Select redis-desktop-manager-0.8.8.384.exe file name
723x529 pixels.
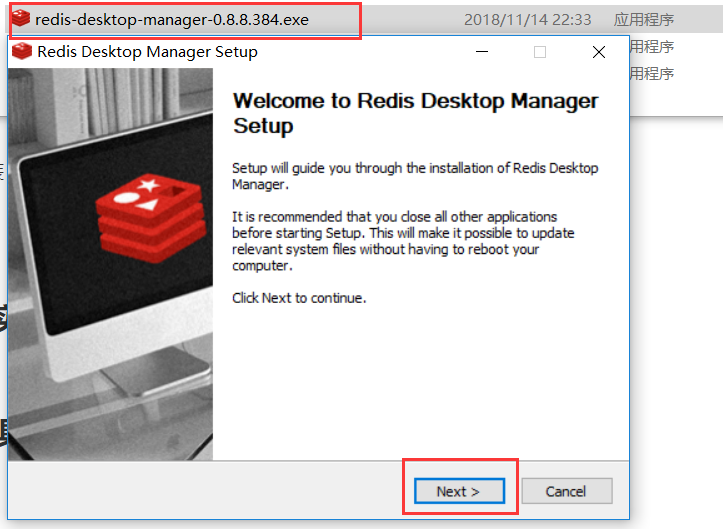tap(172, 20)
